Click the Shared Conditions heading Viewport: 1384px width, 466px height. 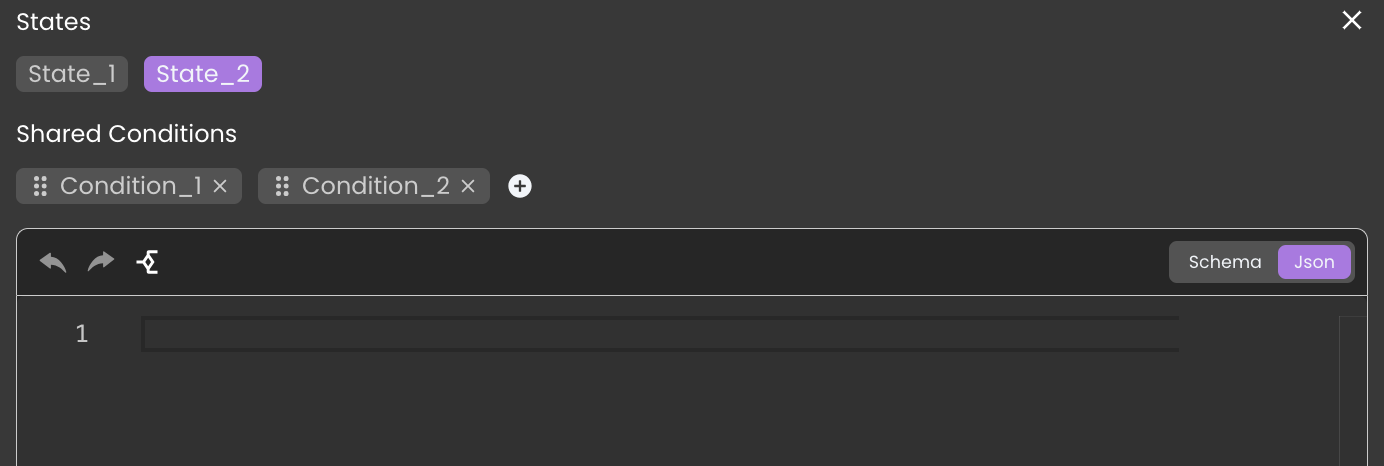pyautogui.click(x=127, y=134)
